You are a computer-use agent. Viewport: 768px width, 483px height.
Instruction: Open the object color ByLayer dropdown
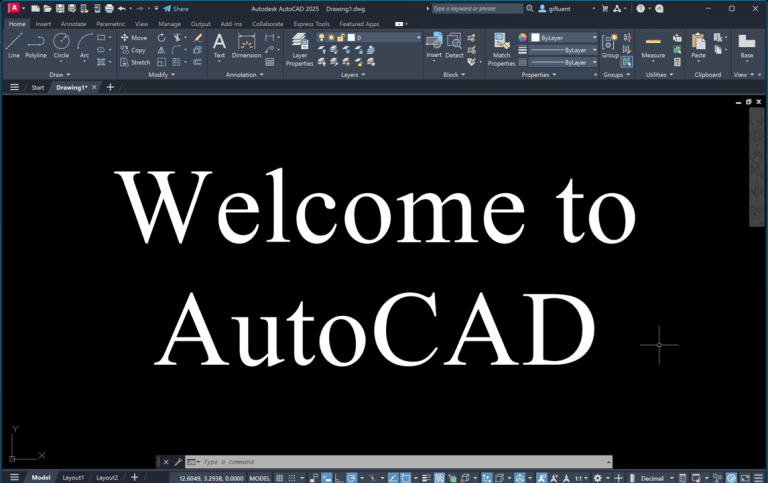pos(564,38)
